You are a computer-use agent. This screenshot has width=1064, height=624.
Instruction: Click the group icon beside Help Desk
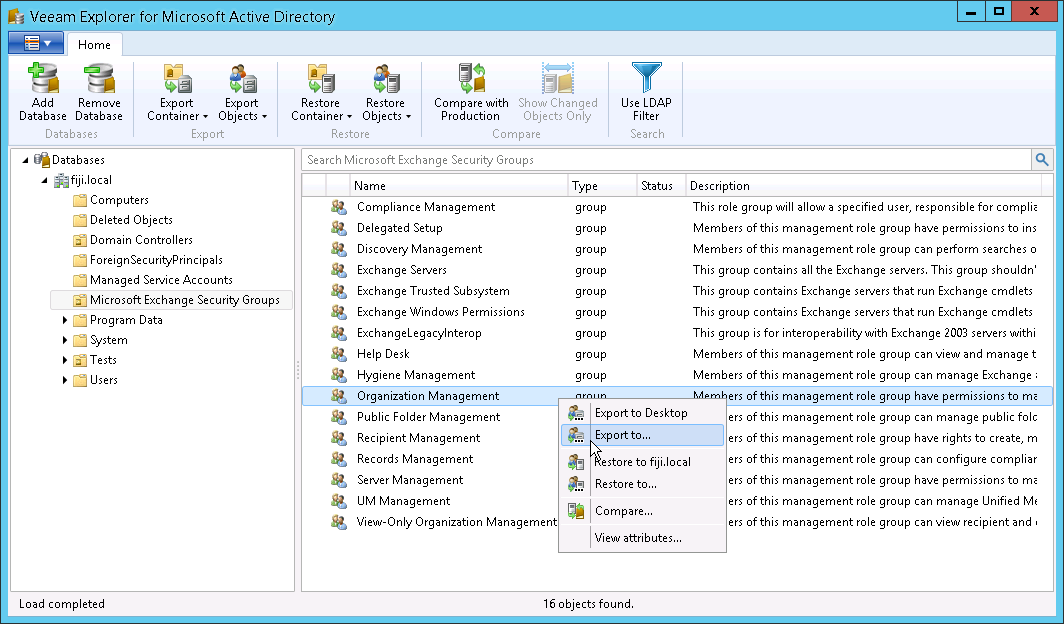coord(339,354)
